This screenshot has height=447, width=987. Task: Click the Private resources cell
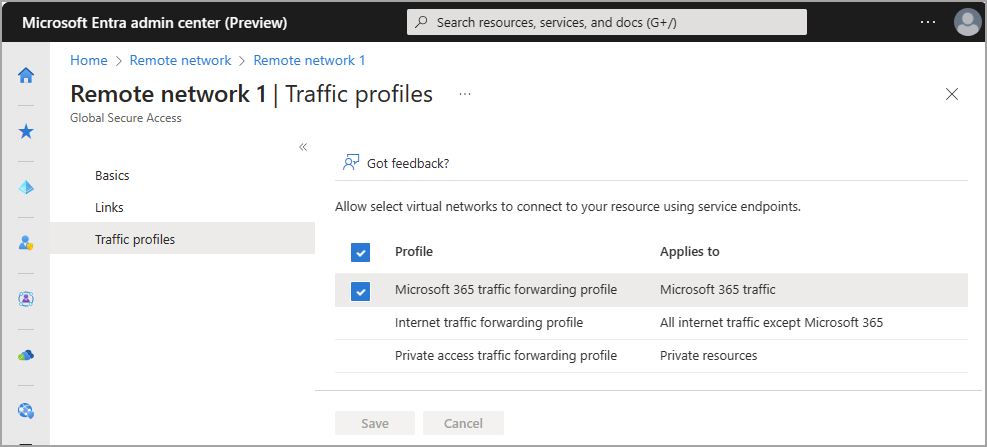pos(708,356)
